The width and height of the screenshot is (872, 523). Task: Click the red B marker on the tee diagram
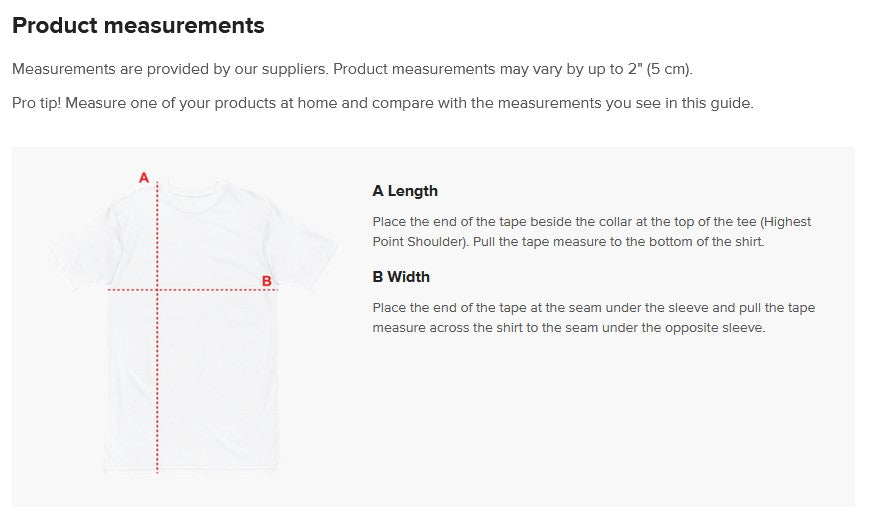(x=267, y=281)
